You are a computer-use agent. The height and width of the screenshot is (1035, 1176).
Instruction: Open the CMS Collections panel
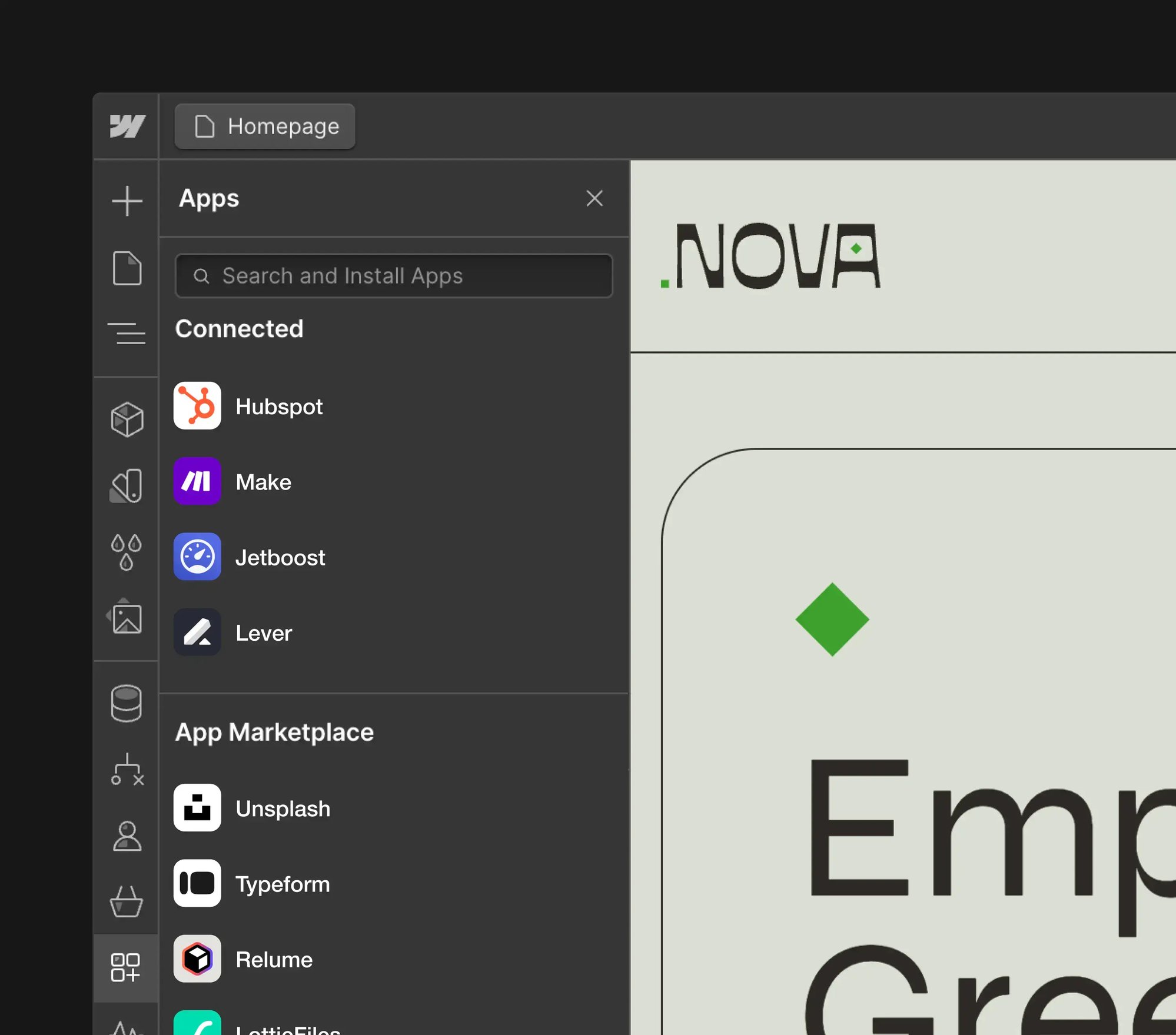point(126,704)
